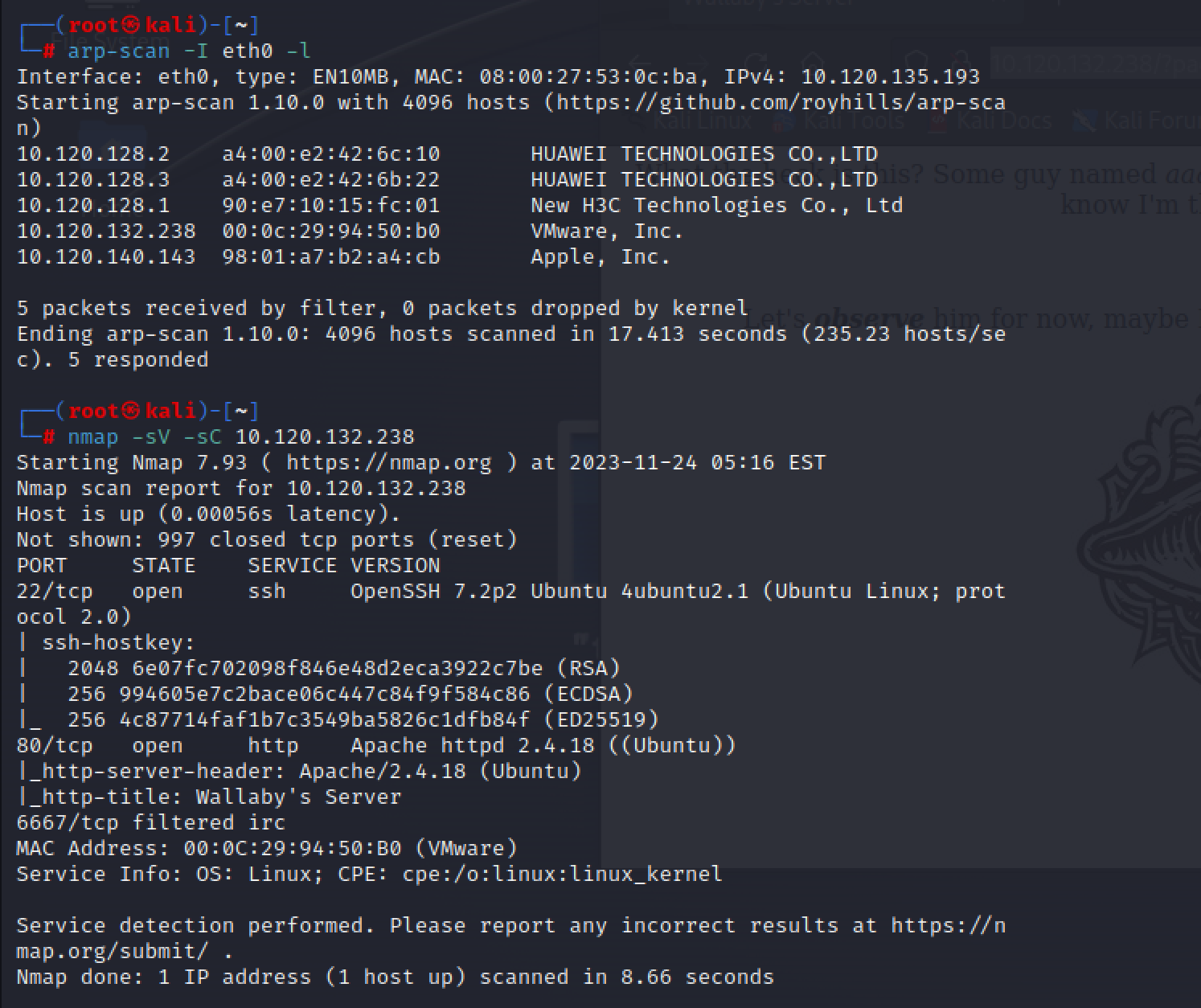
Task: Click the faint browser reload icon
Action: 756,64
